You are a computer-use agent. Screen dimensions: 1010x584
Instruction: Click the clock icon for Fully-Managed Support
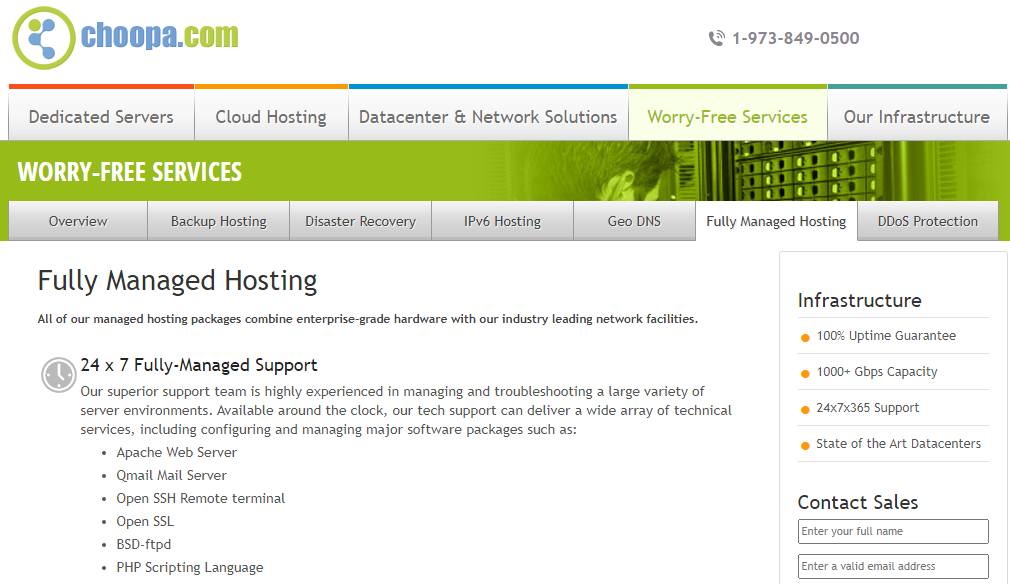59,375
